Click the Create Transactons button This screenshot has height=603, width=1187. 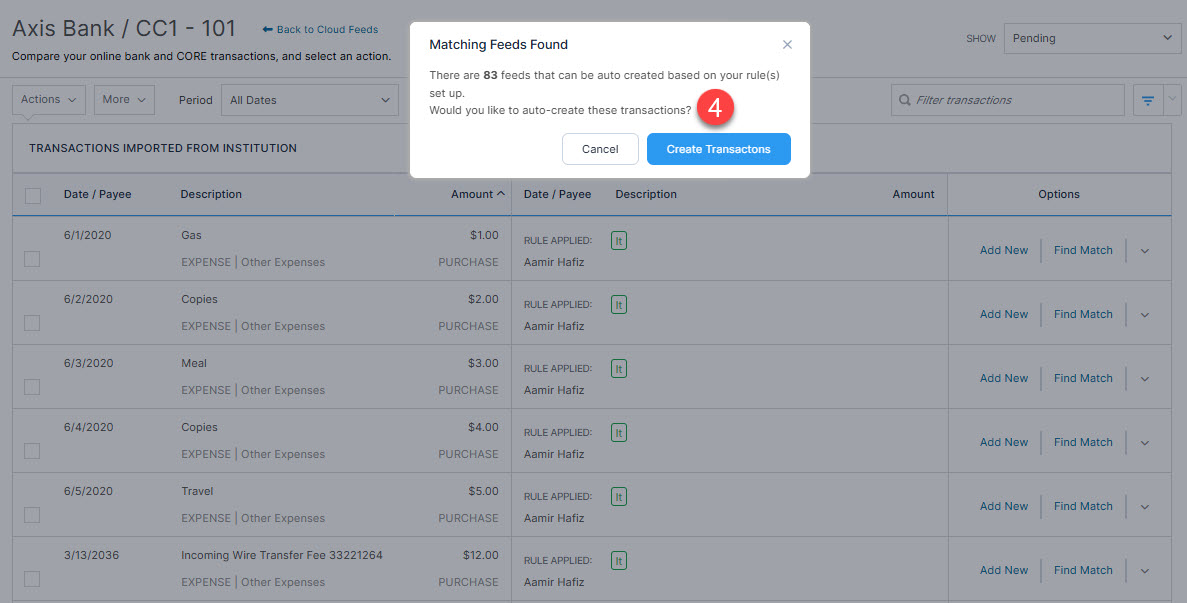point(718,149)
